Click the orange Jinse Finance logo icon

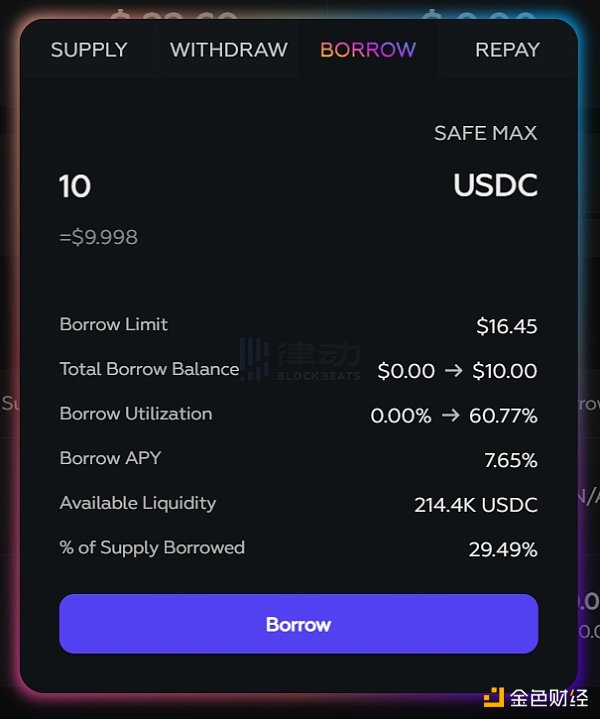(494, 697)
